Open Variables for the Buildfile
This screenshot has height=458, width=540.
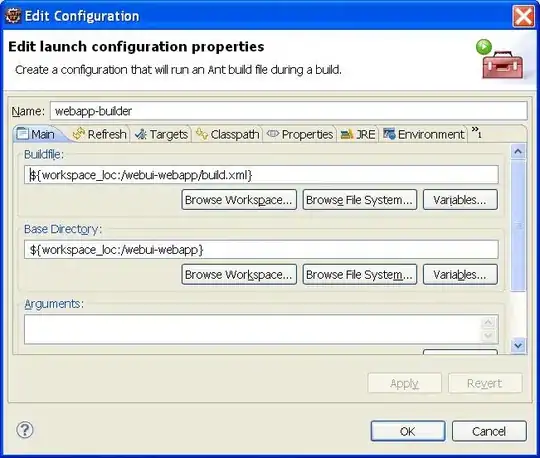460,199
